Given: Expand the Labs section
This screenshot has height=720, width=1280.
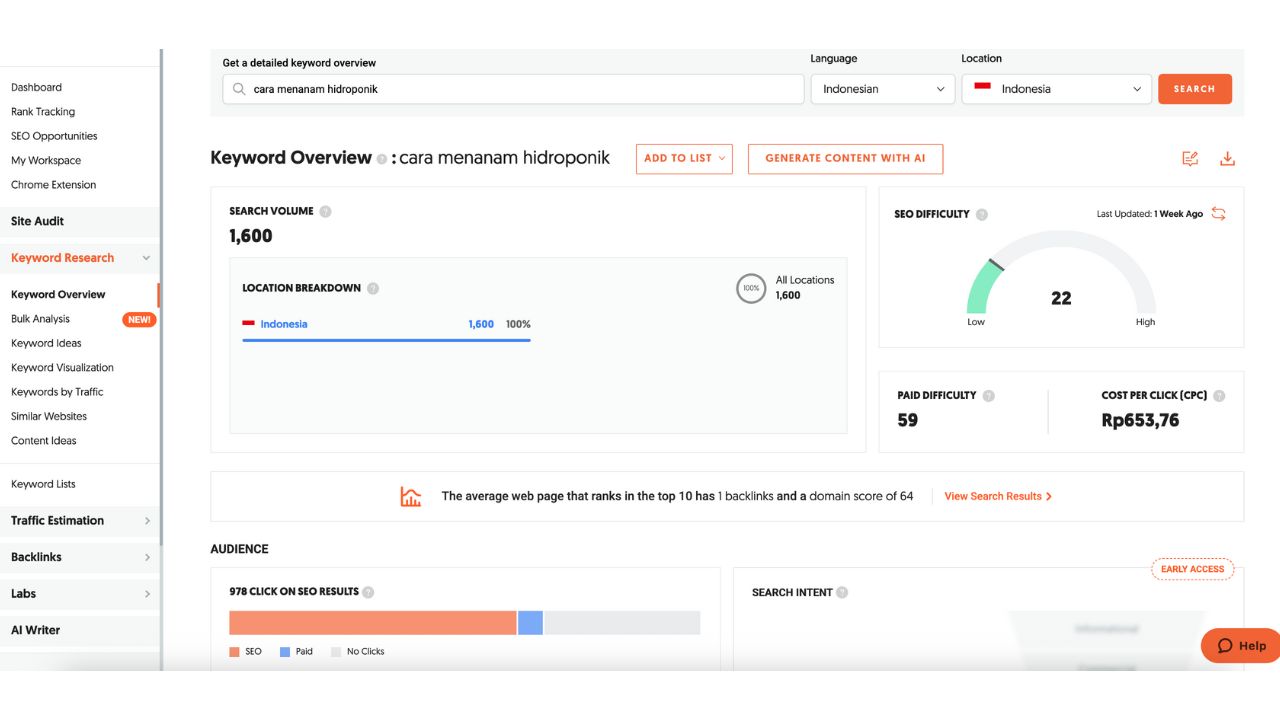Looking at the screenshot, I should (x=147, y=594).
